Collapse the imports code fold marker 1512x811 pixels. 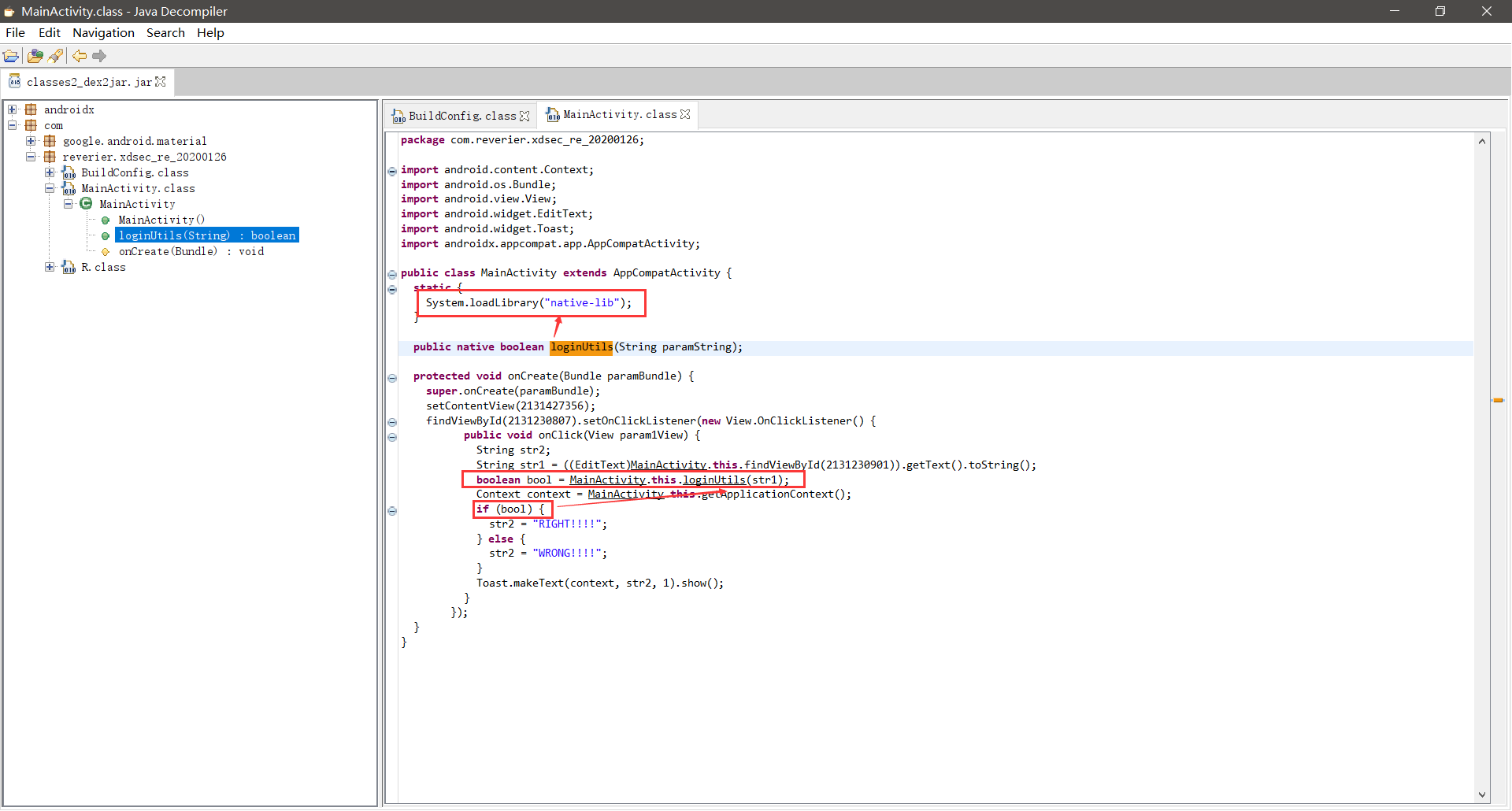click(392, 171)
